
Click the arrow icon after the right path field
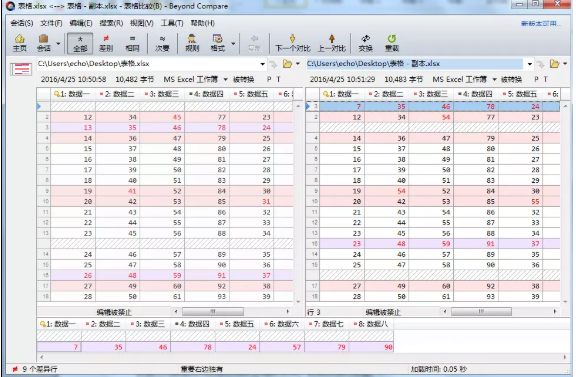[x=540, y=64]
